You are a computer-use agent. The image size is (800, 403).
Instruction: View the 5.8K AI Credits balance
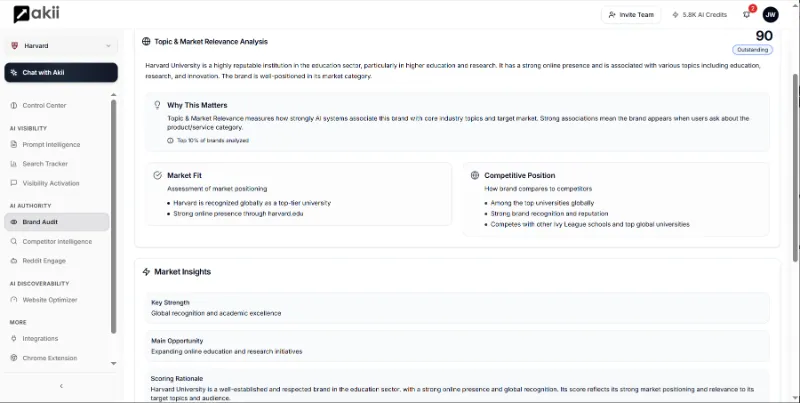point(700,15)
